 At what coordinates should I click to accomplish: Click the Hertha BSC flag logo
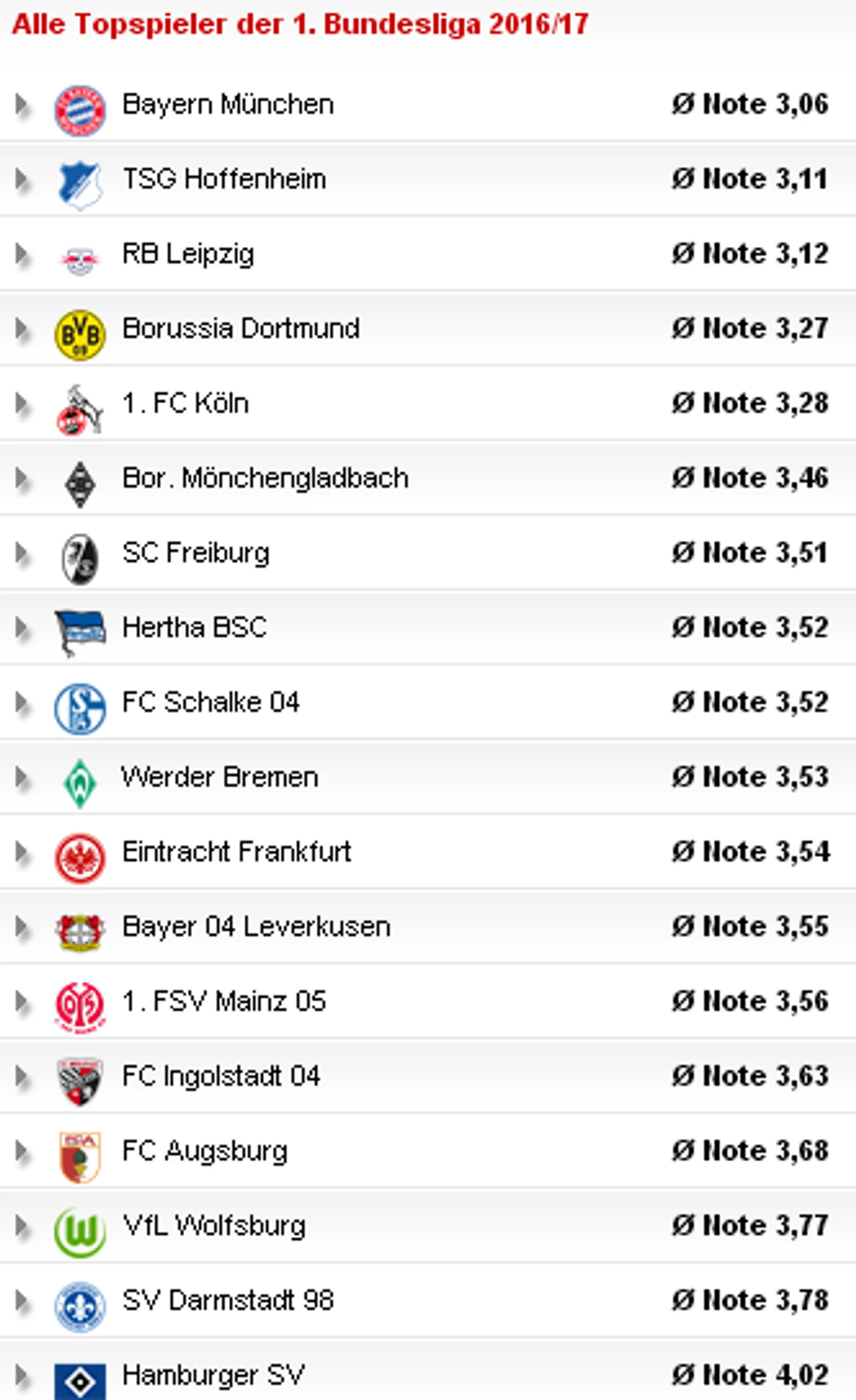(80, 633)
